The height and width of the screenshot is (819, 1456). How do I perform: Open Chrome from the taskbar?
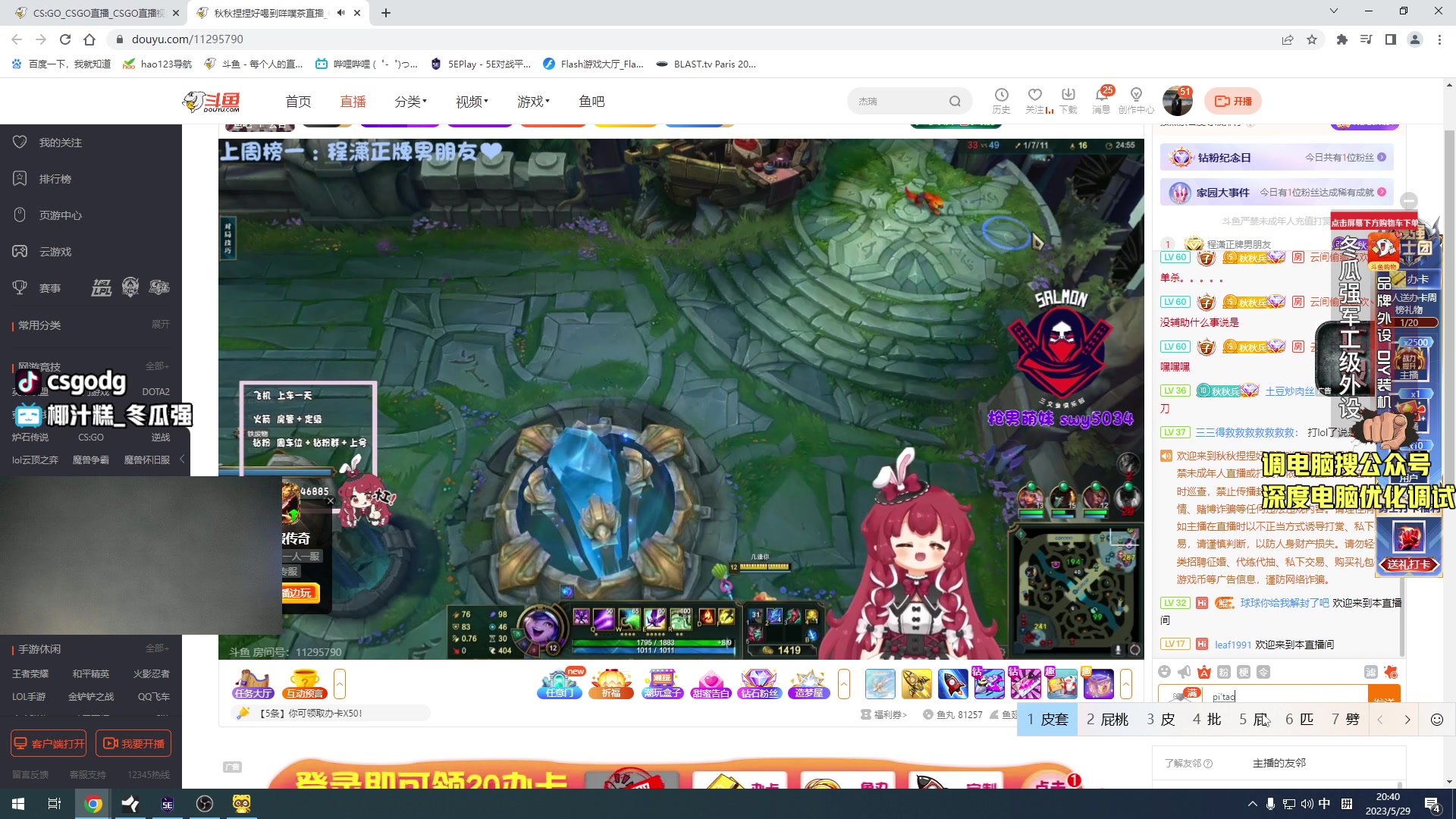click(93, 804)
